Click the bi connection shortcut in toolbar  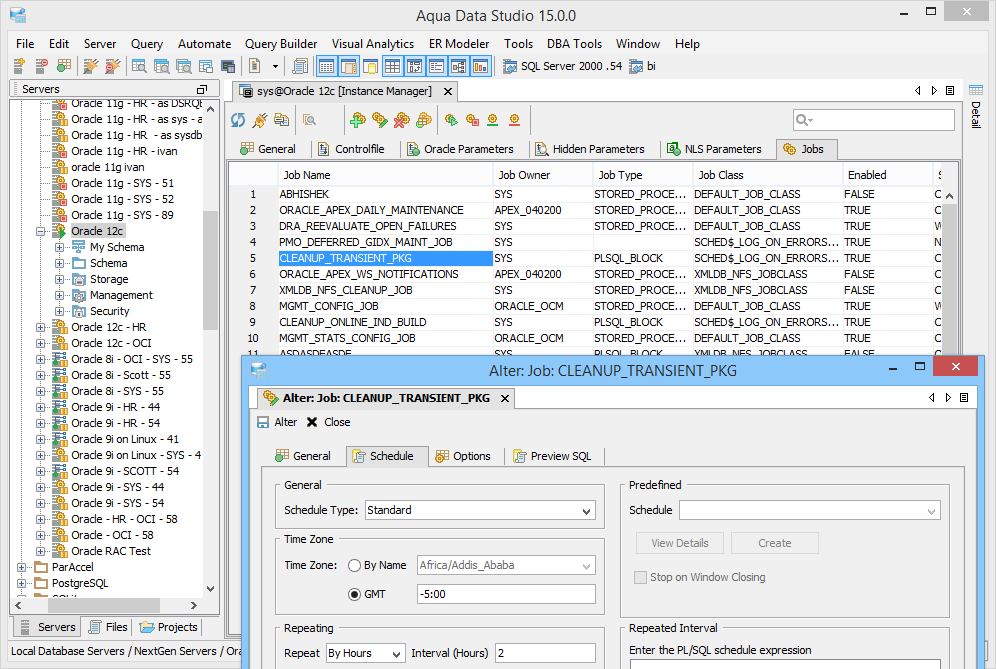(643, 66)
